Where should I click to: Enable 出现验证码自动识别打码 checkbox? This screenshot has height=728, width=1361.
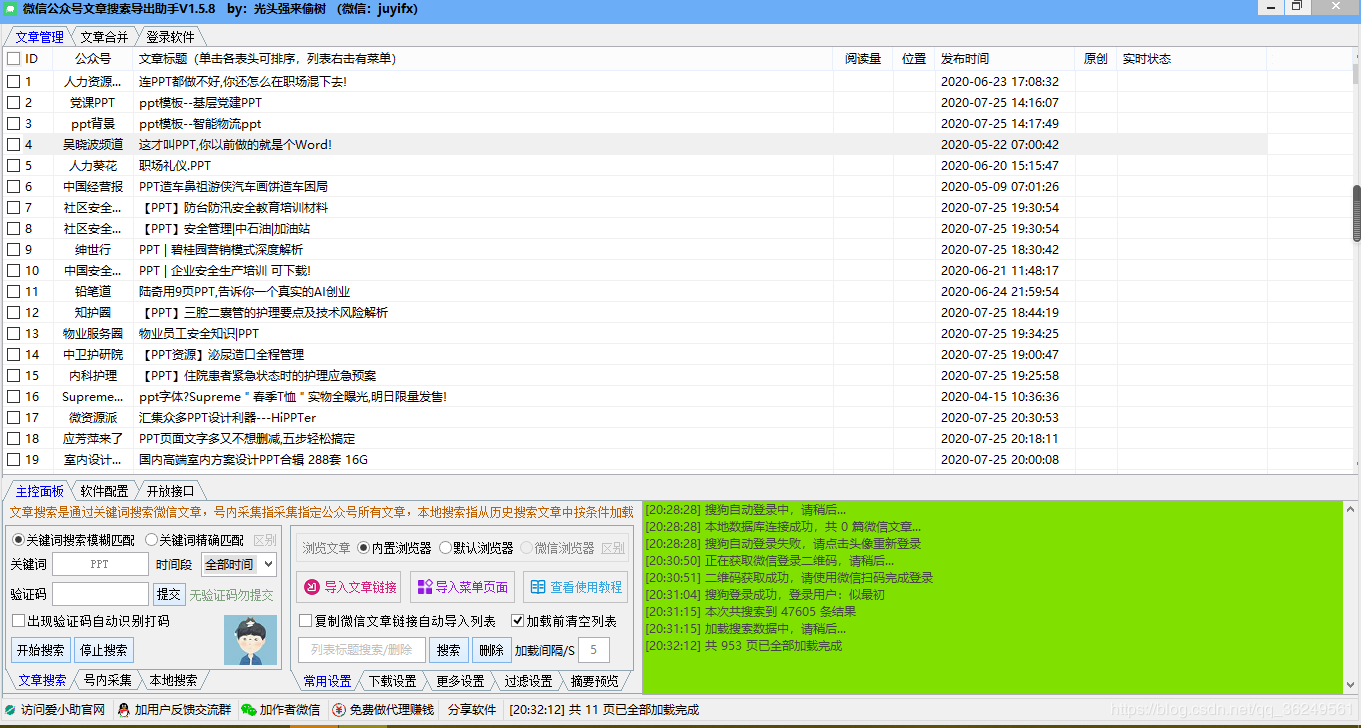[x=19, y=621]
